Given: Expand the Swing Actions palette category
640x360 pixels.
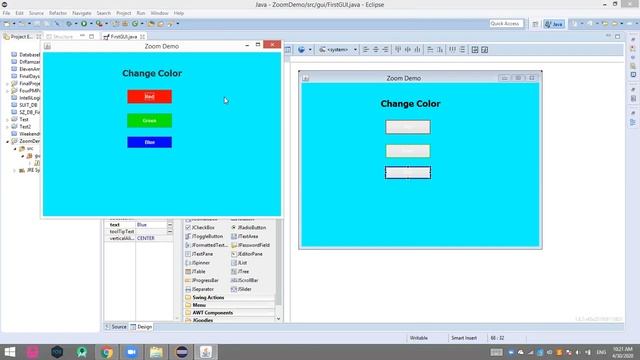Looking at the screenshot, I should click(x=229, y=298).
